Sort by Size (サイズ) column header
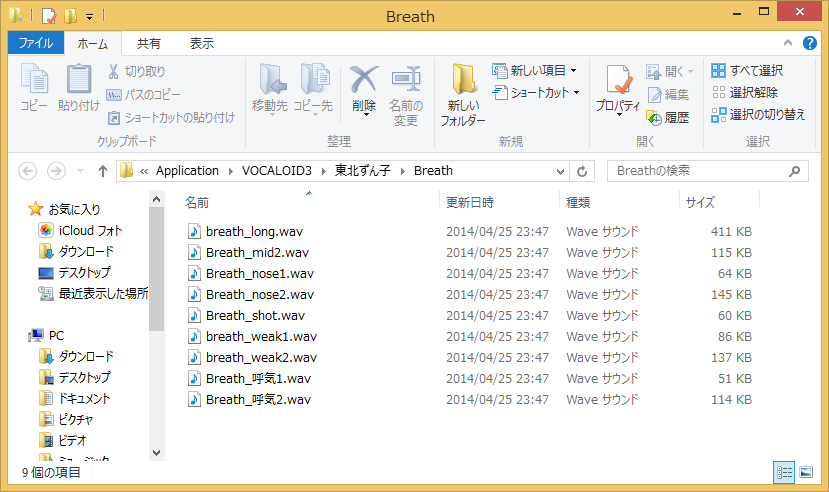The image size is (829, 492). (700, 202)
